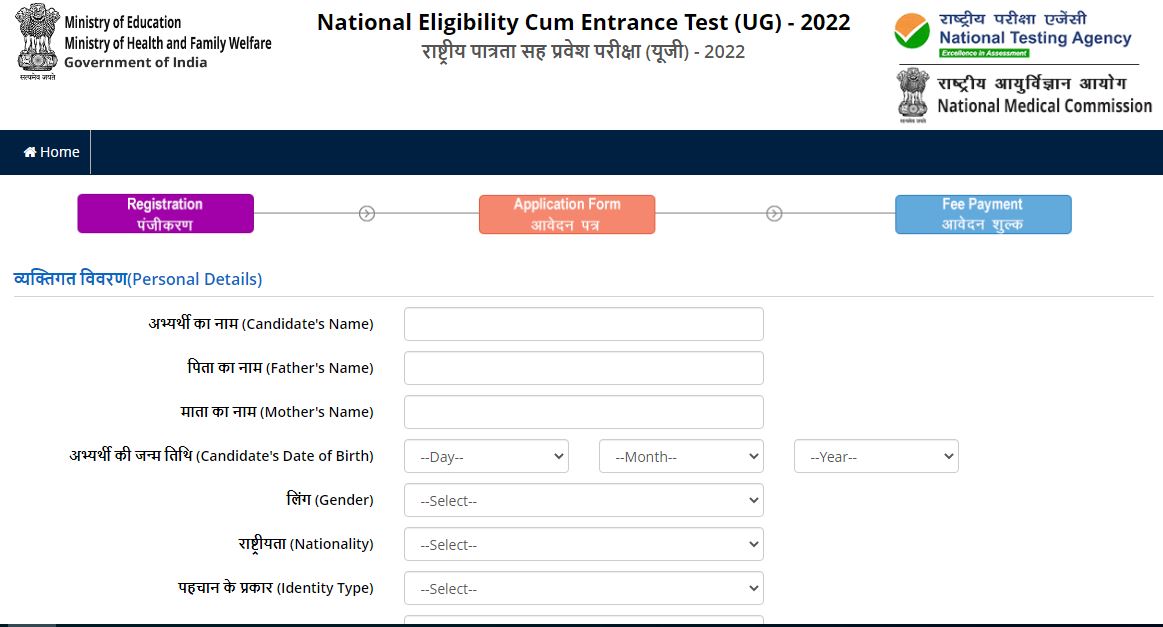This screenshot has height=627, width=1163.
Task: Click the arrow connector before Application Form step
Action: (x=367, y=213)
